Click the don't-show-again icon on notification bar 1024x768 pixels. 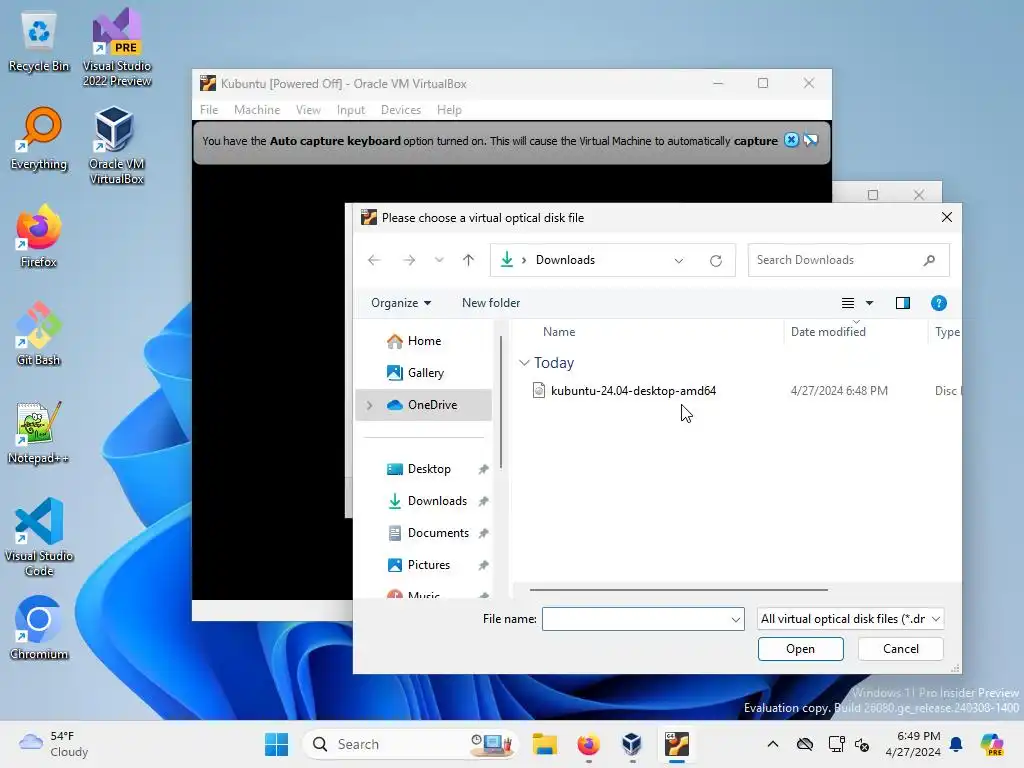point(810,140)
